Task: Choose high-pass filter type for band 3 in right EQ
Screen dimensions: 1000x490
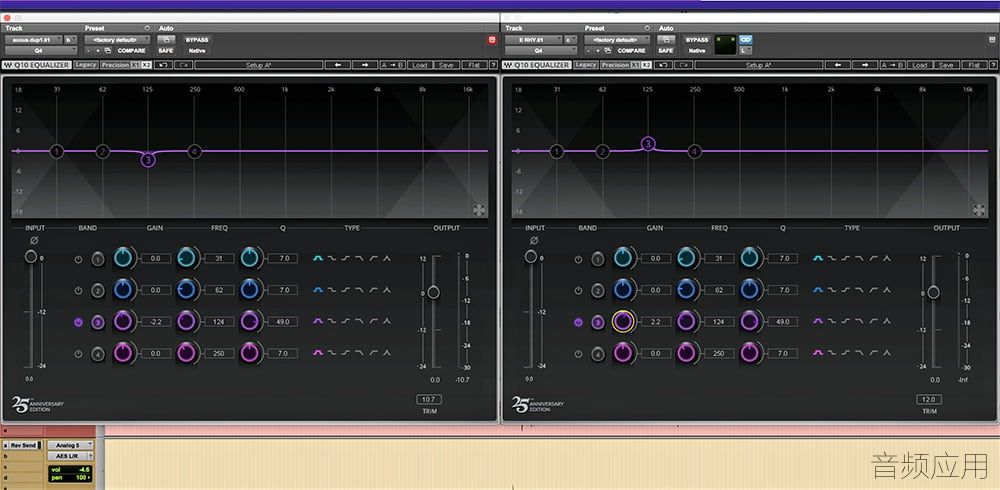Action: pyautogui.click(x=874, y=322)
